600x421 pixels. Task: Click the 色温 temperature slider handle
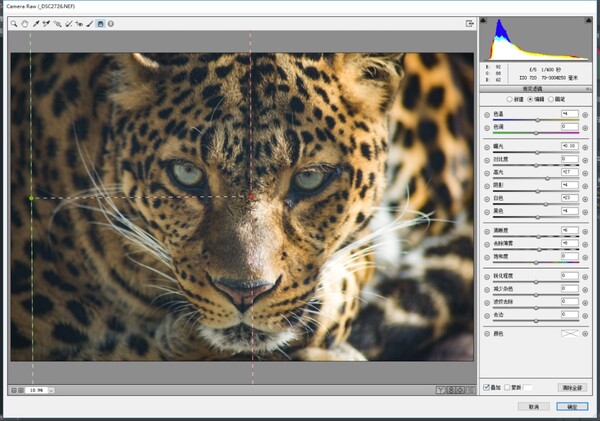tap(538, 120)
